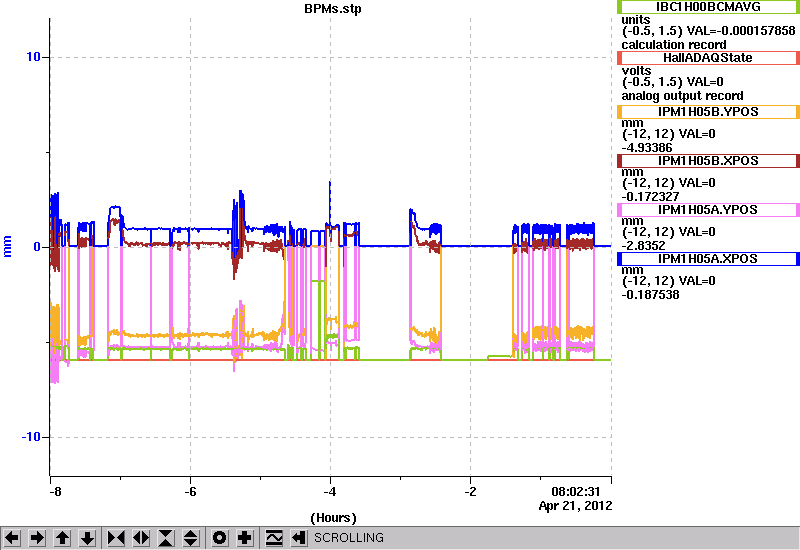800x550 pixels.
Task: Click the waveform graph-mode icon
Action: (274, 538)
